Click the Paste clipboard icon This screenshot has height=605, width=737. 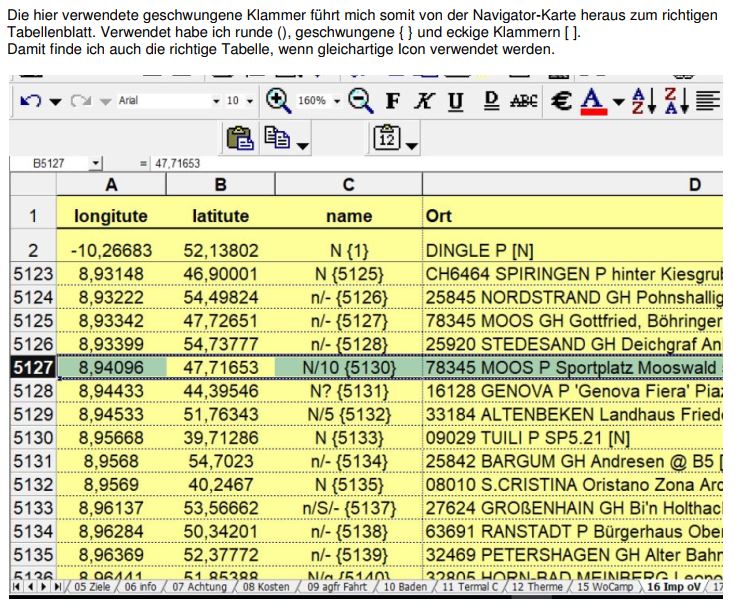point(239,138)
